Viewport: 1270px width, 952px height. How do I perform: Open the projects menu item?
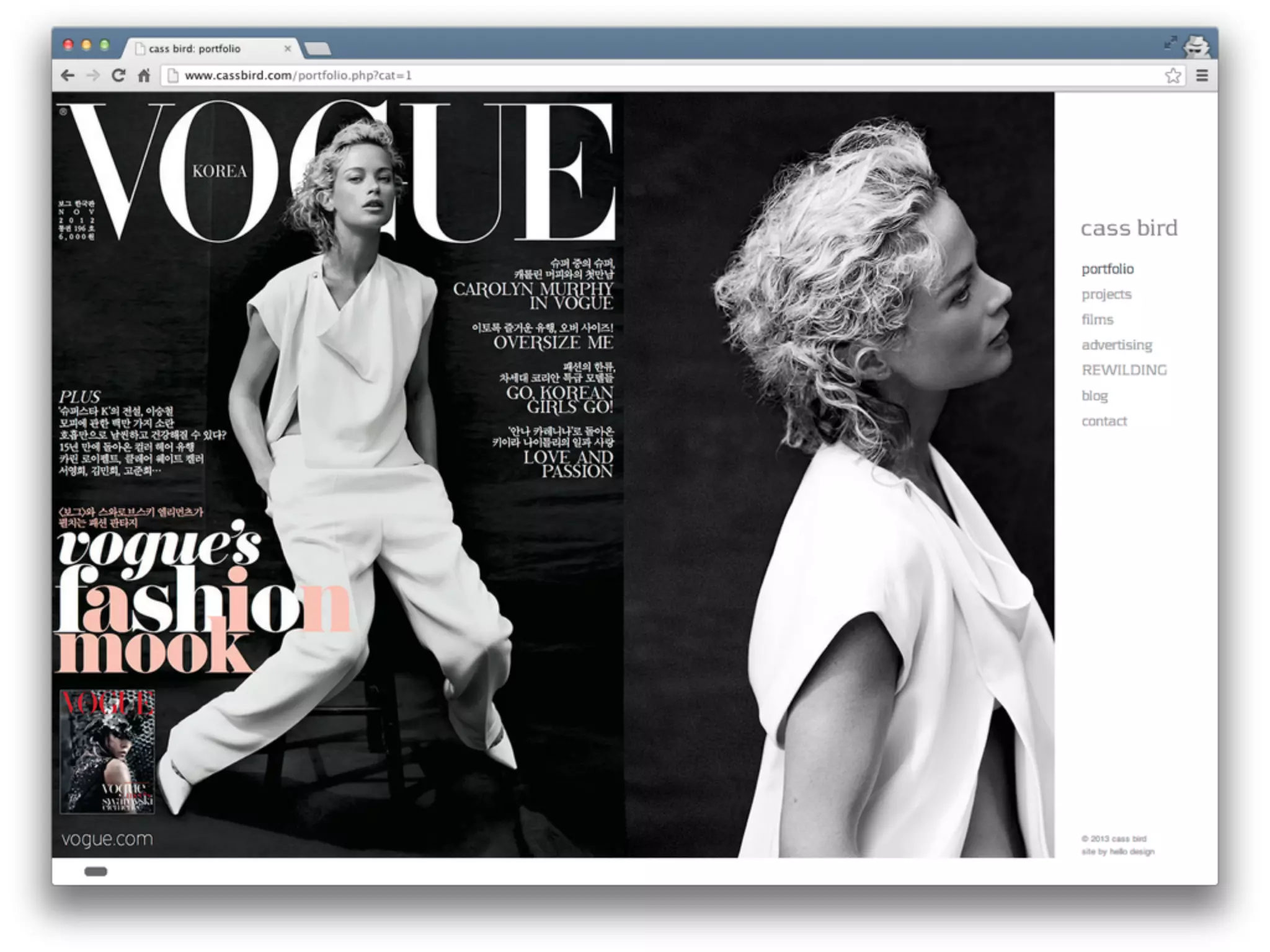pos(1106,294)
